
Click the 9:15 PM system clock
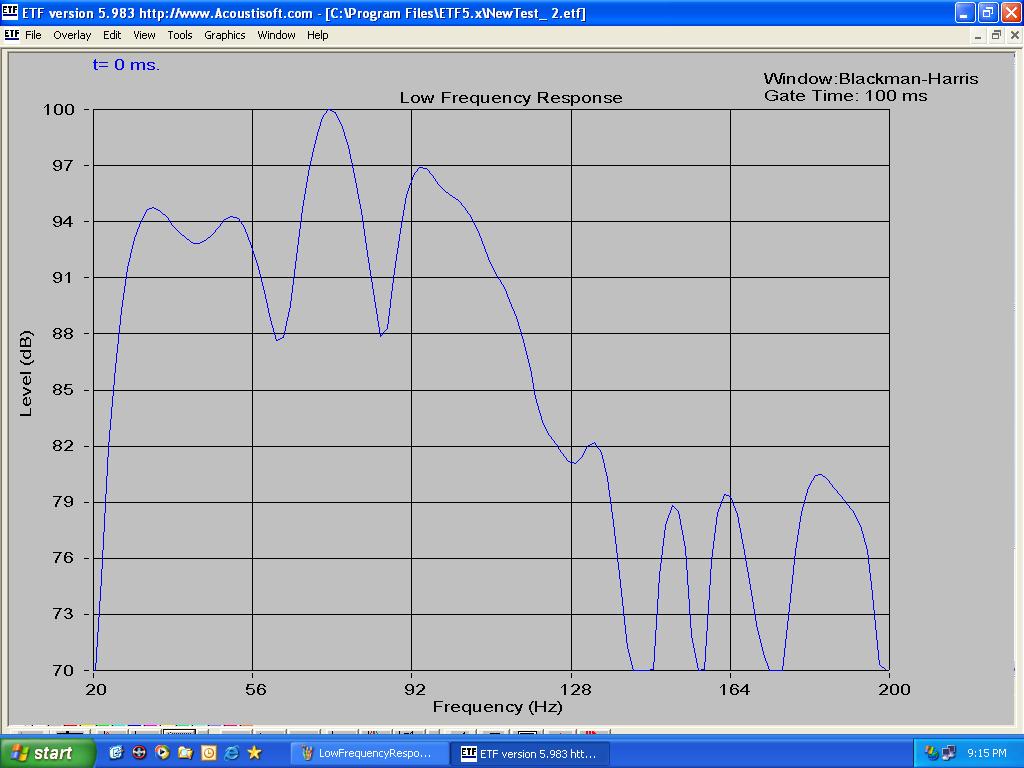pos(987,753)
